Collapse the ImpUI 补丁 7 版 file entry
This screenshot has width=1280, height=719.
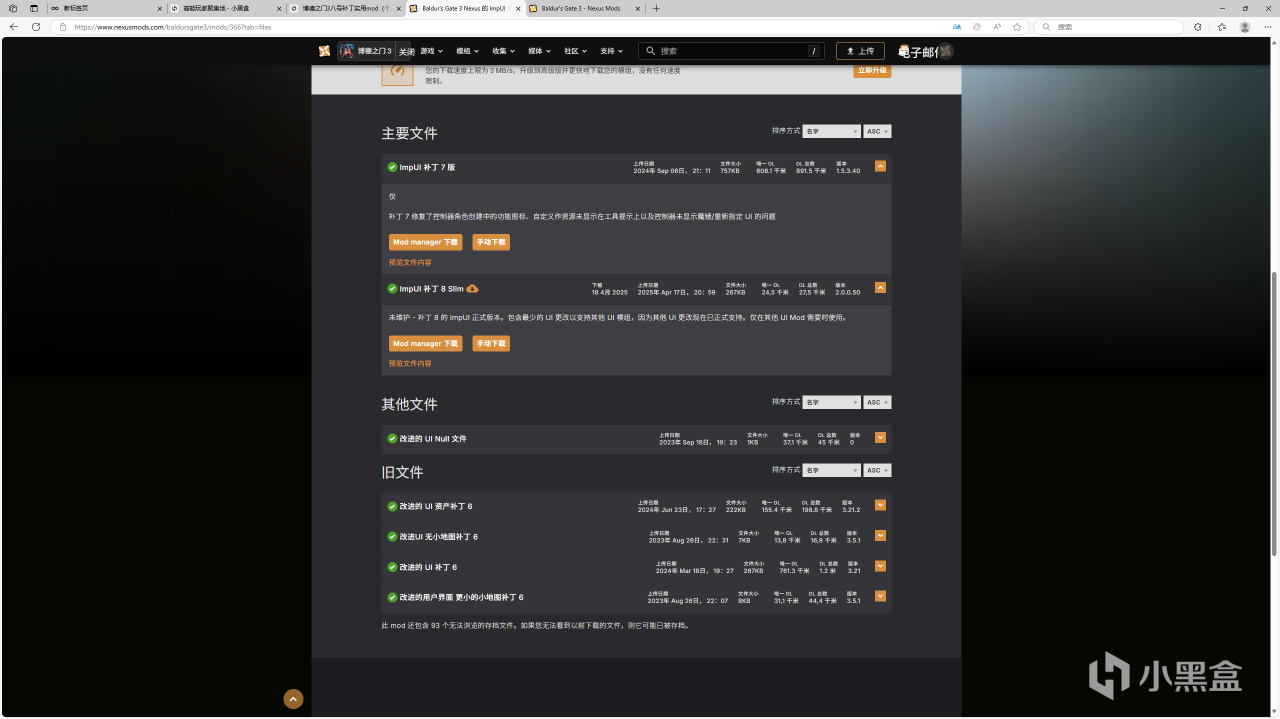pos(880,166)
